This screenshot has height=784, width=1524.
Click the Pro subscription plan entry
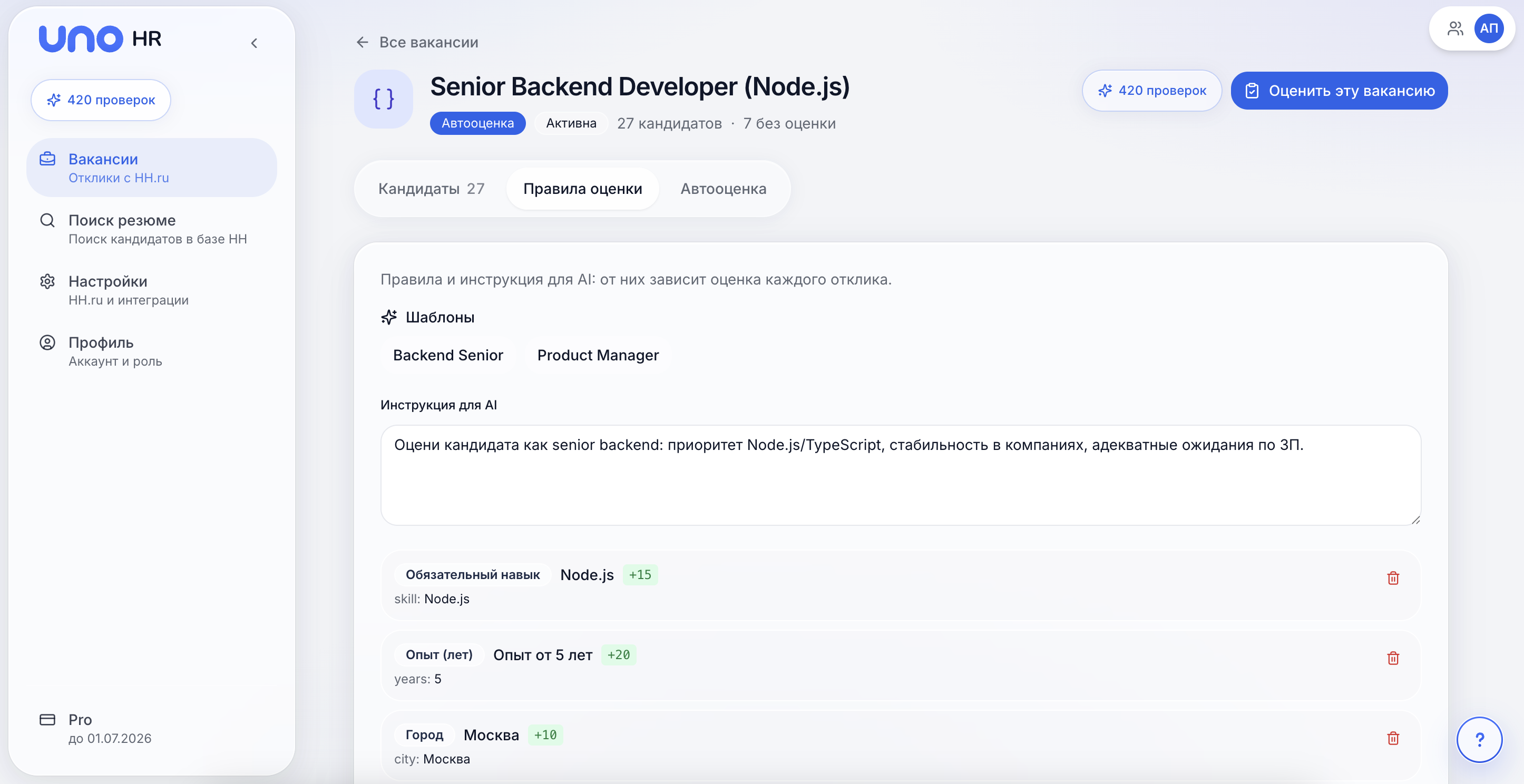coord(95,728)
